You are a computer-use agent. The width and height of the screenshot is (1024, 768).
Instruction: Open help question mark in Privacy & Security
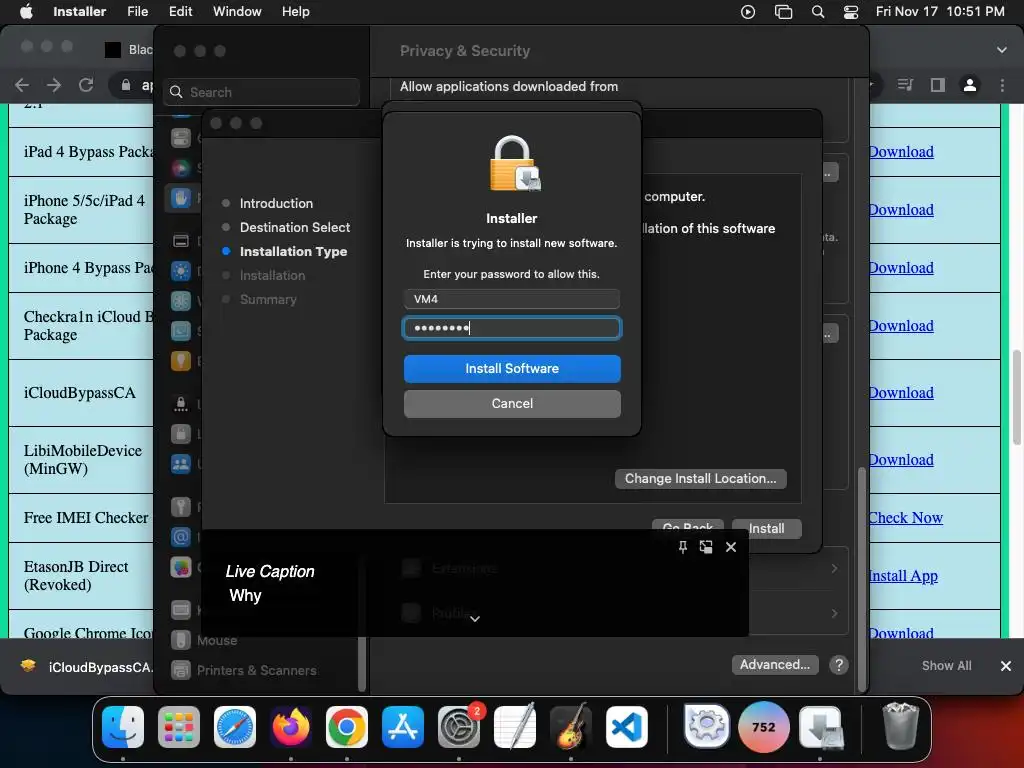pyautogui.click(x=839, y=665)
